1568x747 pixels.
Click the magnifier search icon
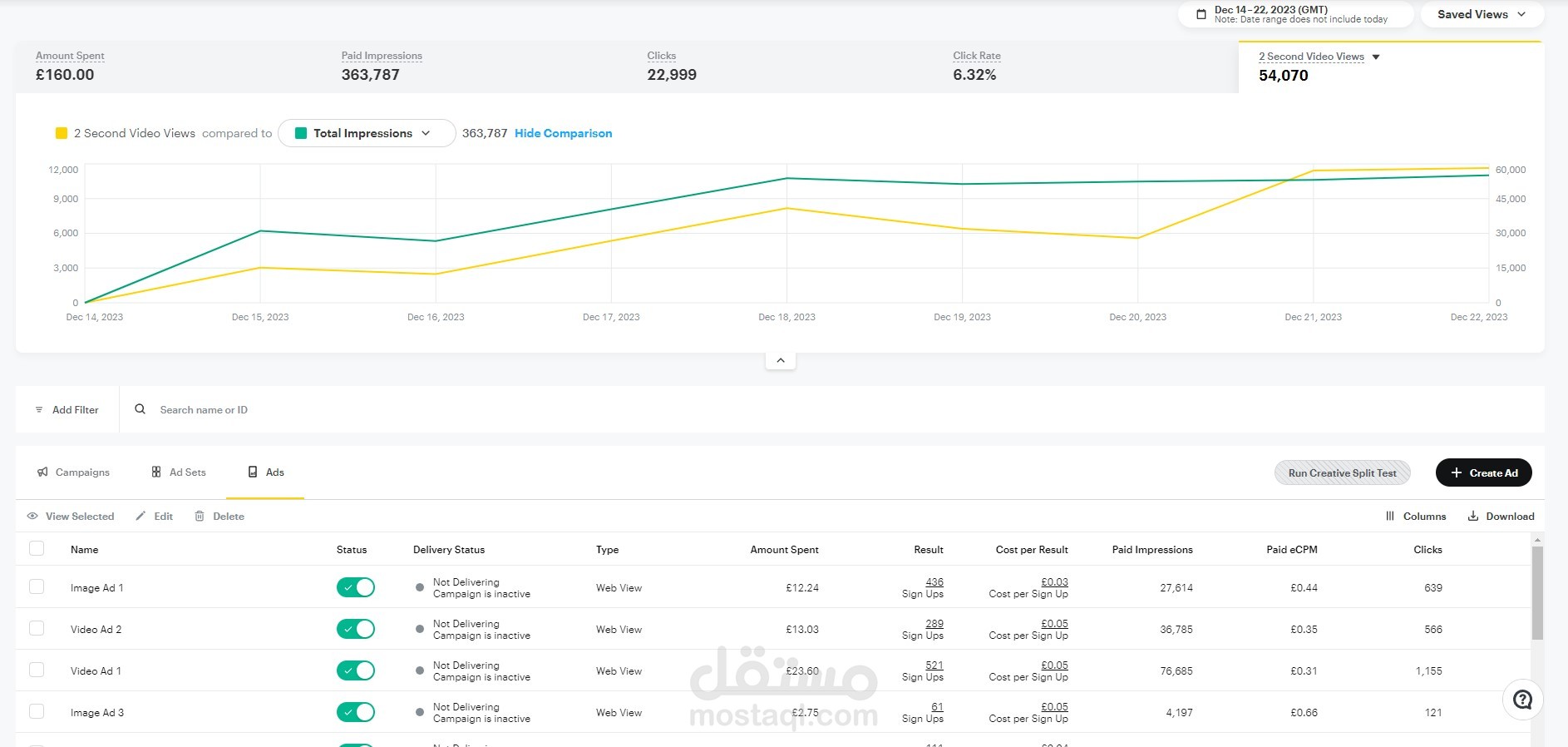141,409
